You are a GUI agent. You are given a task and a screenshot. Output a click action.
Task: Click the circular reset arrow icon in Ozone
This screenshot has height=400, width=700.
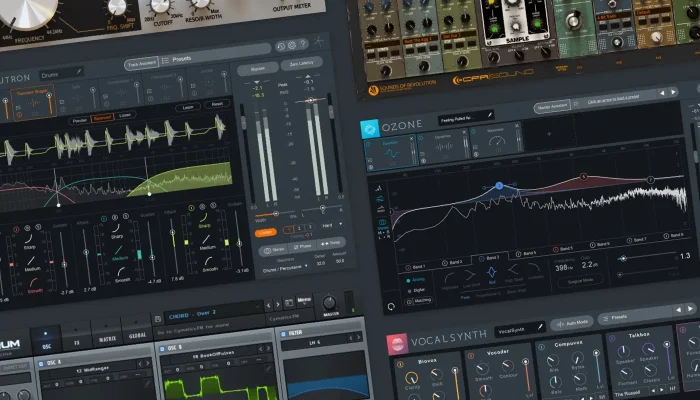pos(391,306)
